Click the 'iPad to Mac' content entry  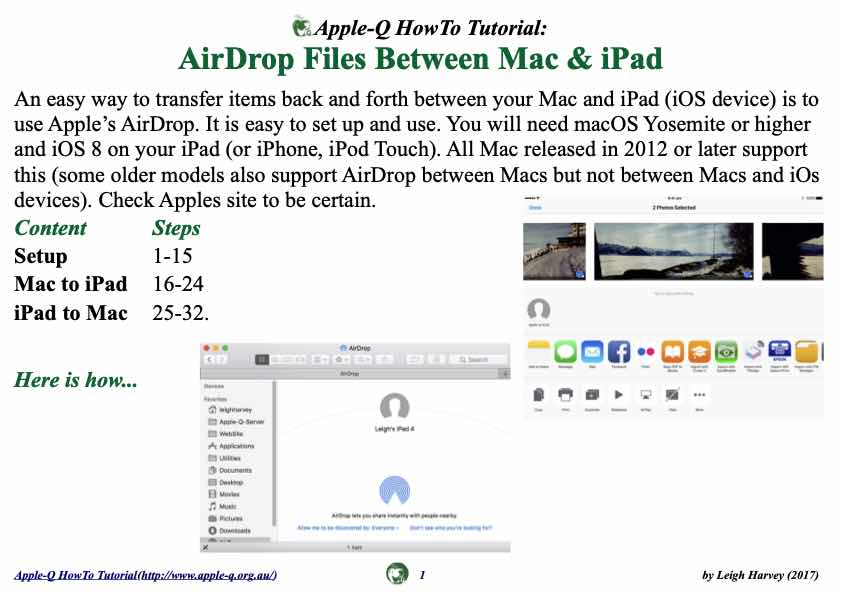[x=71, y=313]
